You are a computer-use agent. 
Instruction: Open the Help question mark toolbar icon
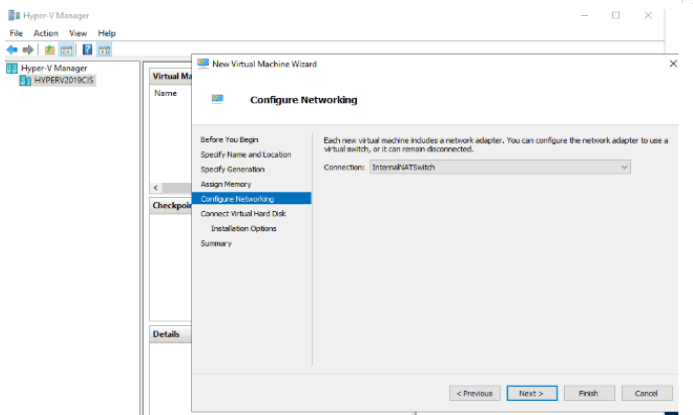(x=88, y=50)
